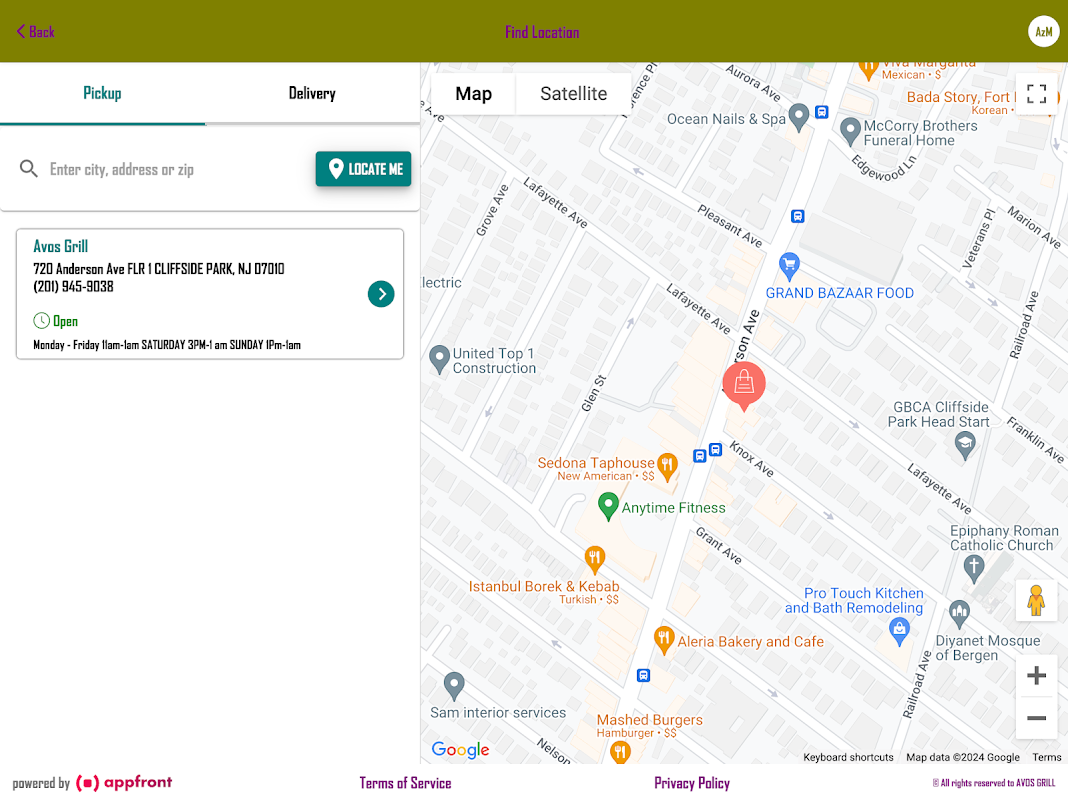Viewport: 1068px width, 800px height.
Task: Click the 720 Anderson Ave address text
Action: point(159,269)
